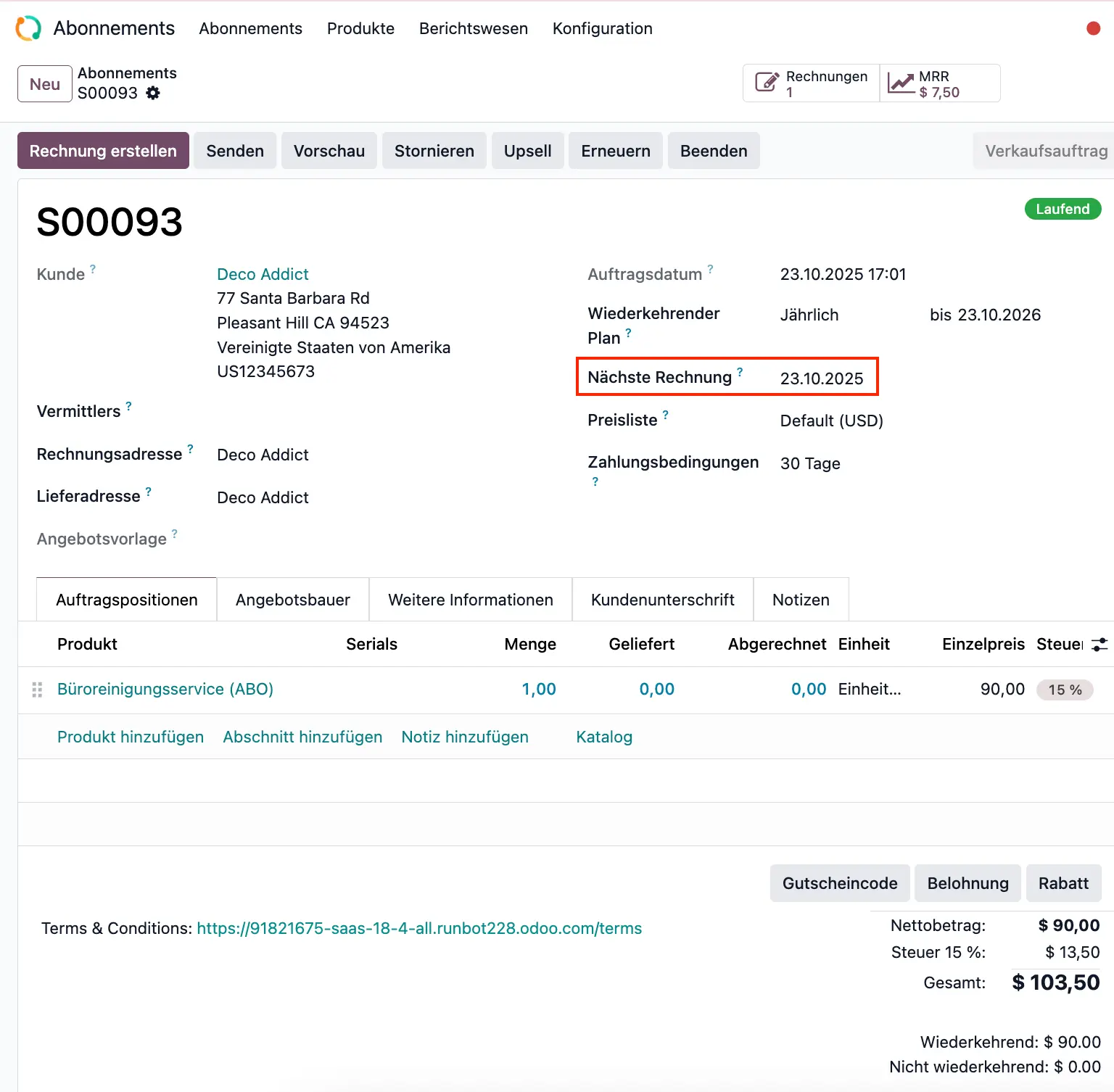Grab the drag handle of Büroreinigungsservice row
Viewport: 1114px width, 1092px height.
(38, 690)
